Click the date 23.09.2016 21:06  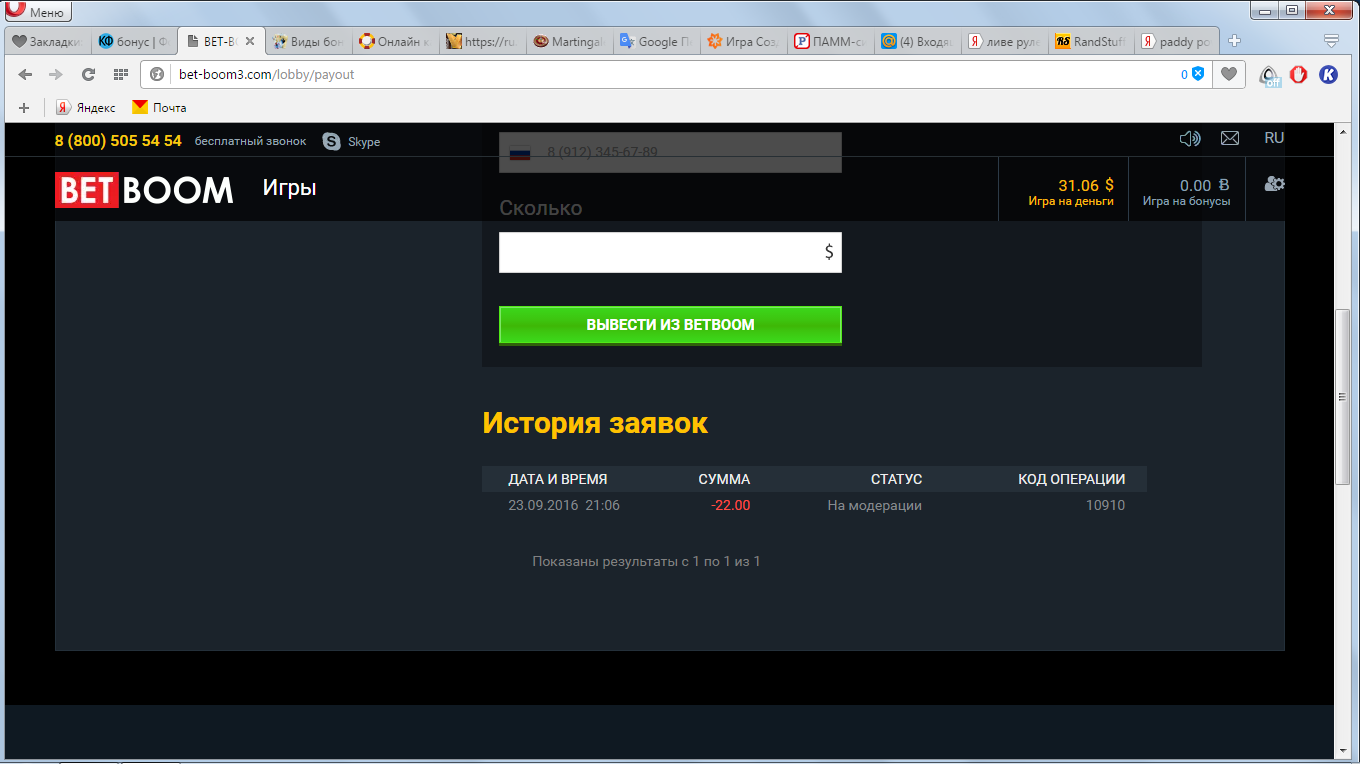[x=564, y=505]
